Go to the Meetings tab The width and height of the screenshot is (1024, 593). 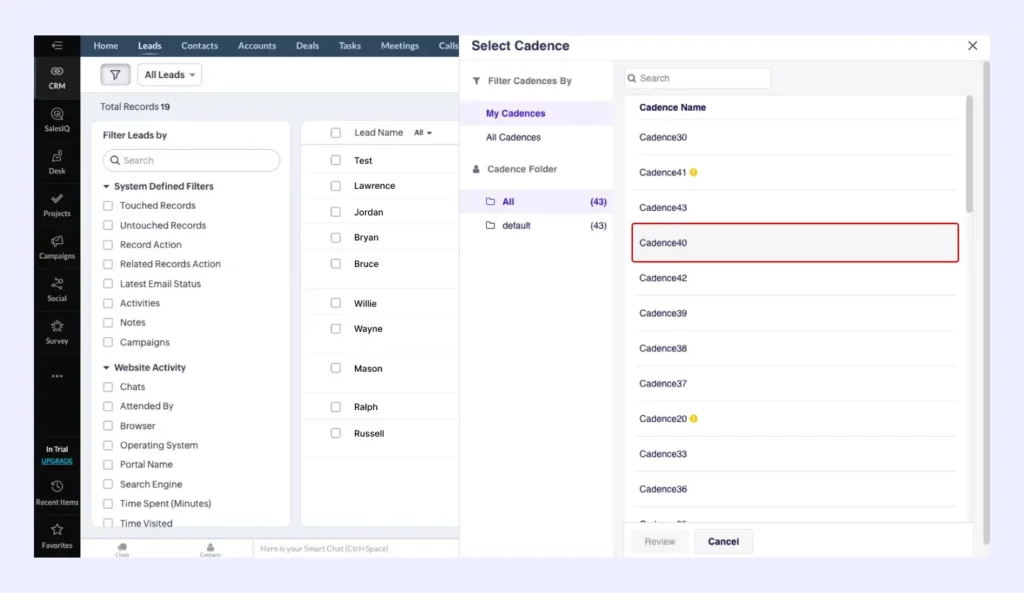pyautogui.click(x=400, y=46)
